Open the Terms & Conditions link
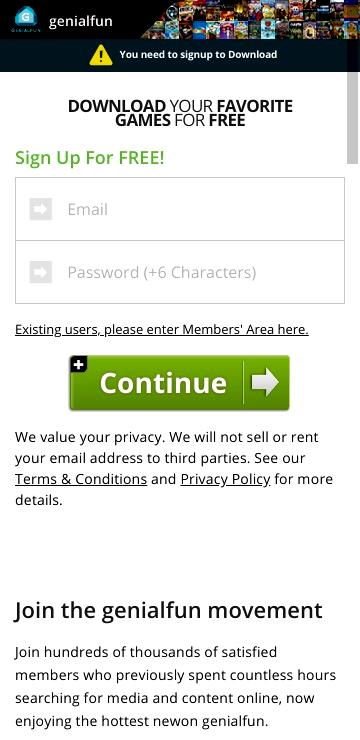 coord(81,479)
